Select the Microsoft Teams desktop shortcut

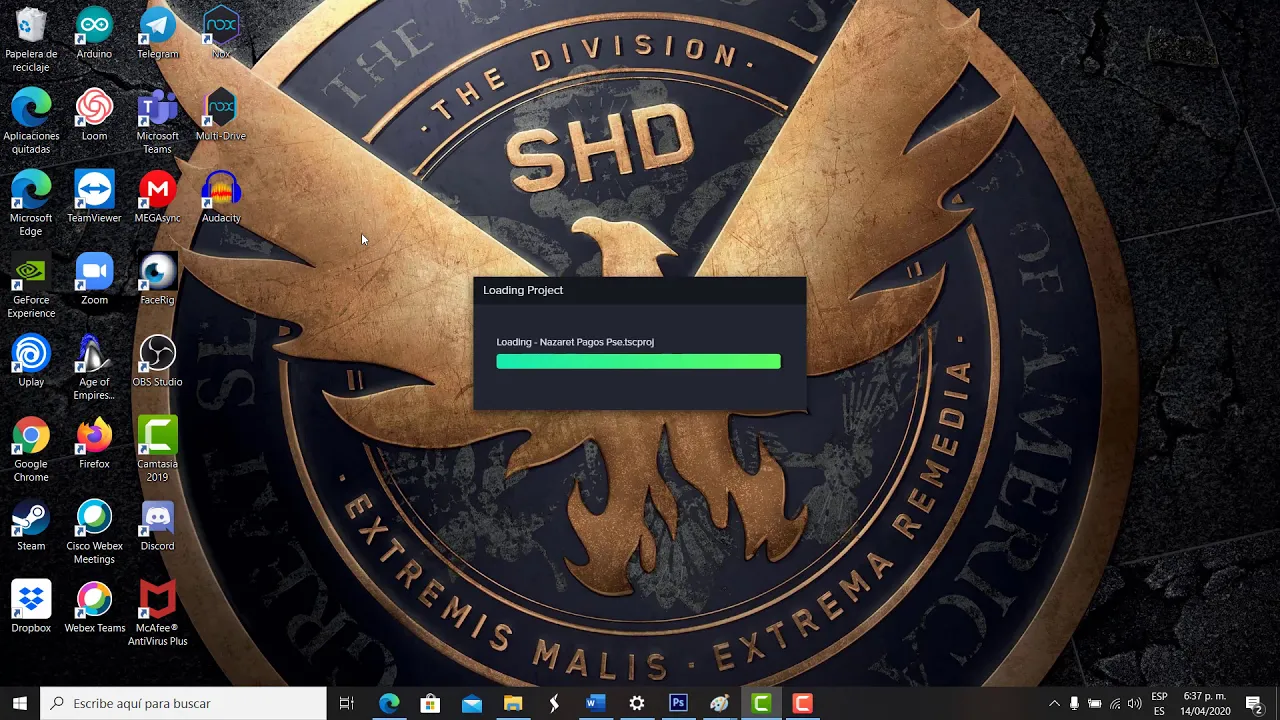157,122
